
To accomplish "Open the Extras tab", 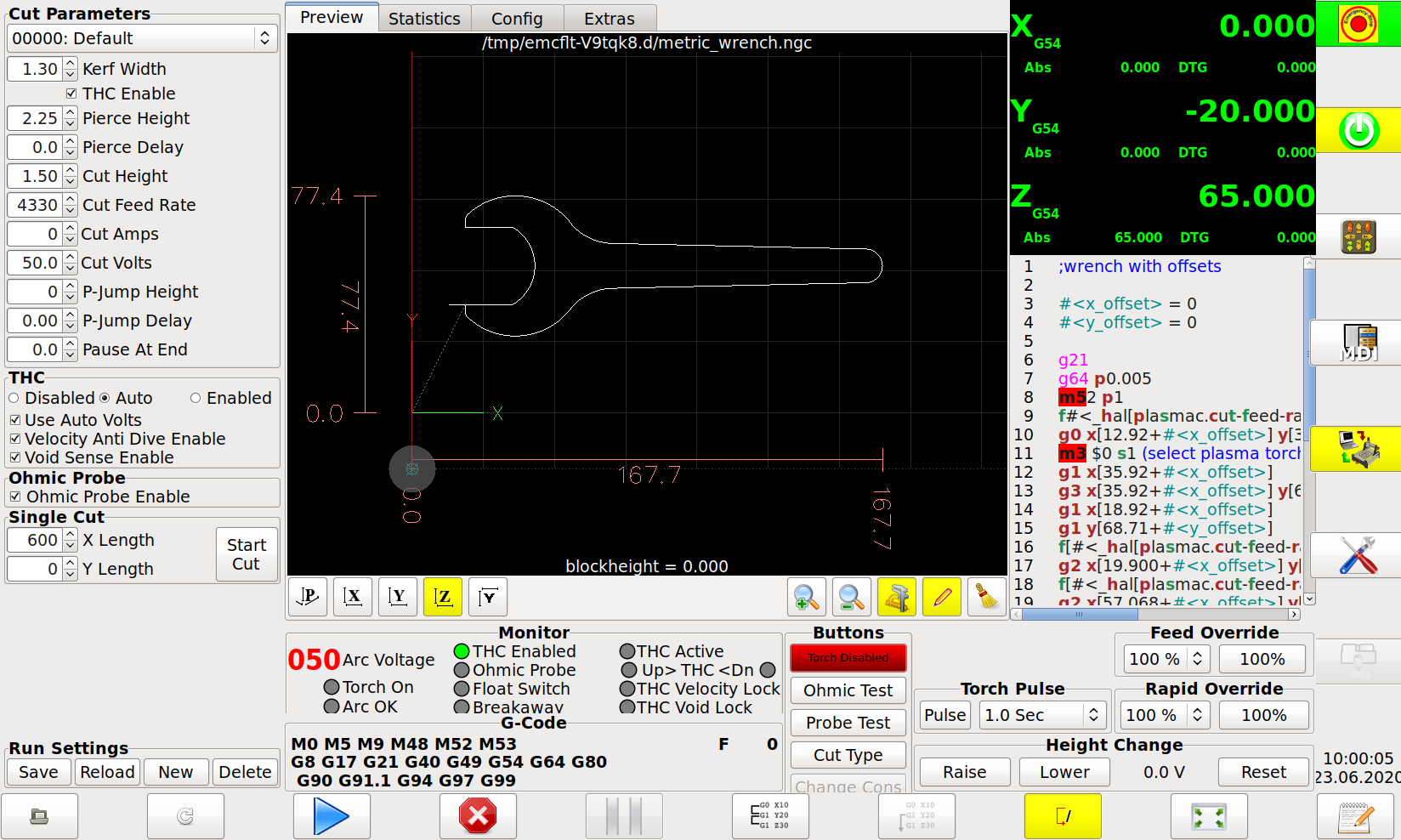I will coord(610,19).
